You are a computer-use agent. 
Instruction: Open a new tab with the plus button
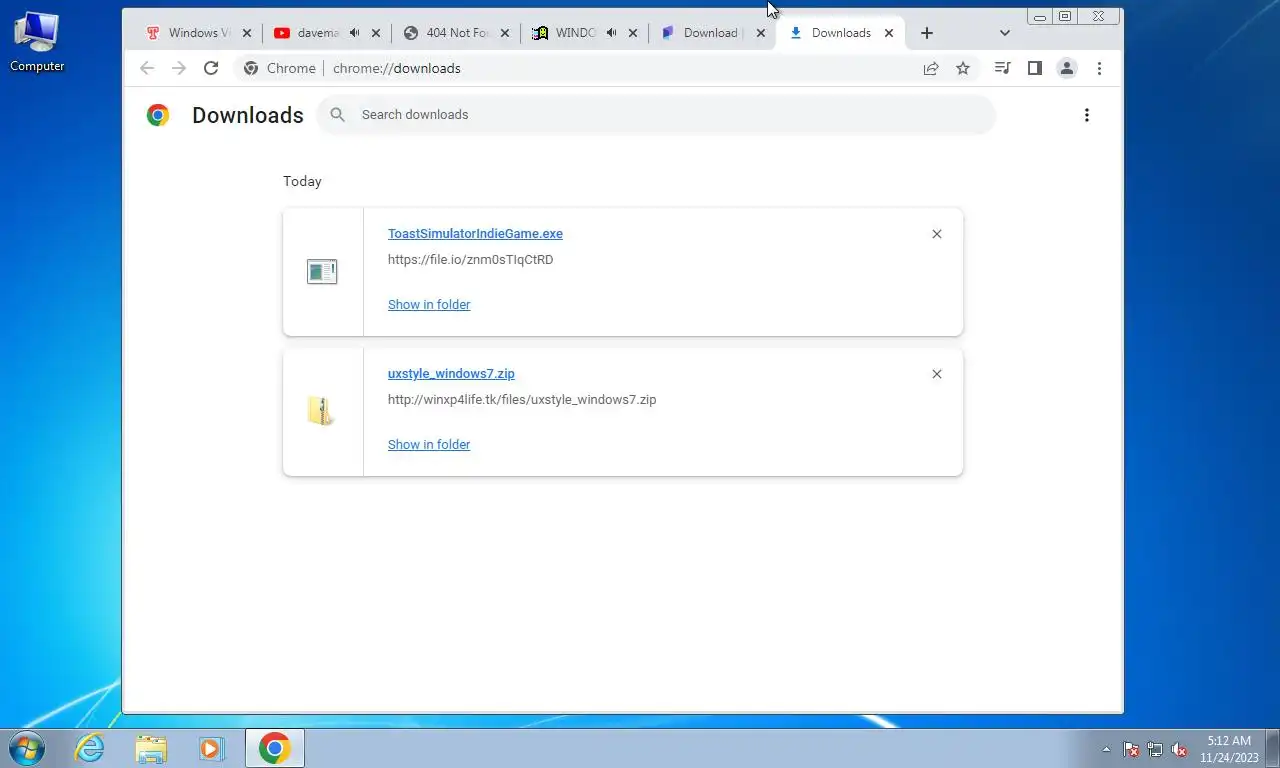927,33
